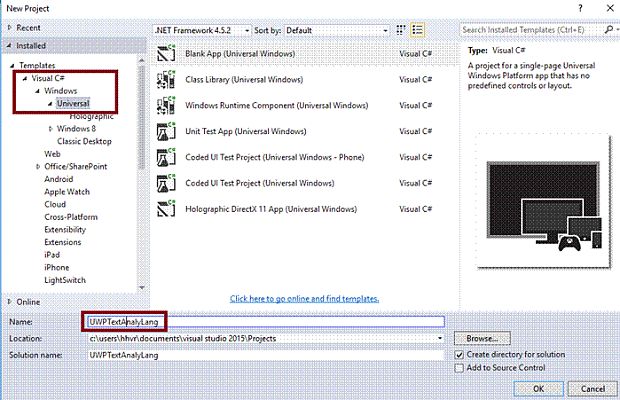Click Coded UI Test Project (Universal Windows) icon

166,183
